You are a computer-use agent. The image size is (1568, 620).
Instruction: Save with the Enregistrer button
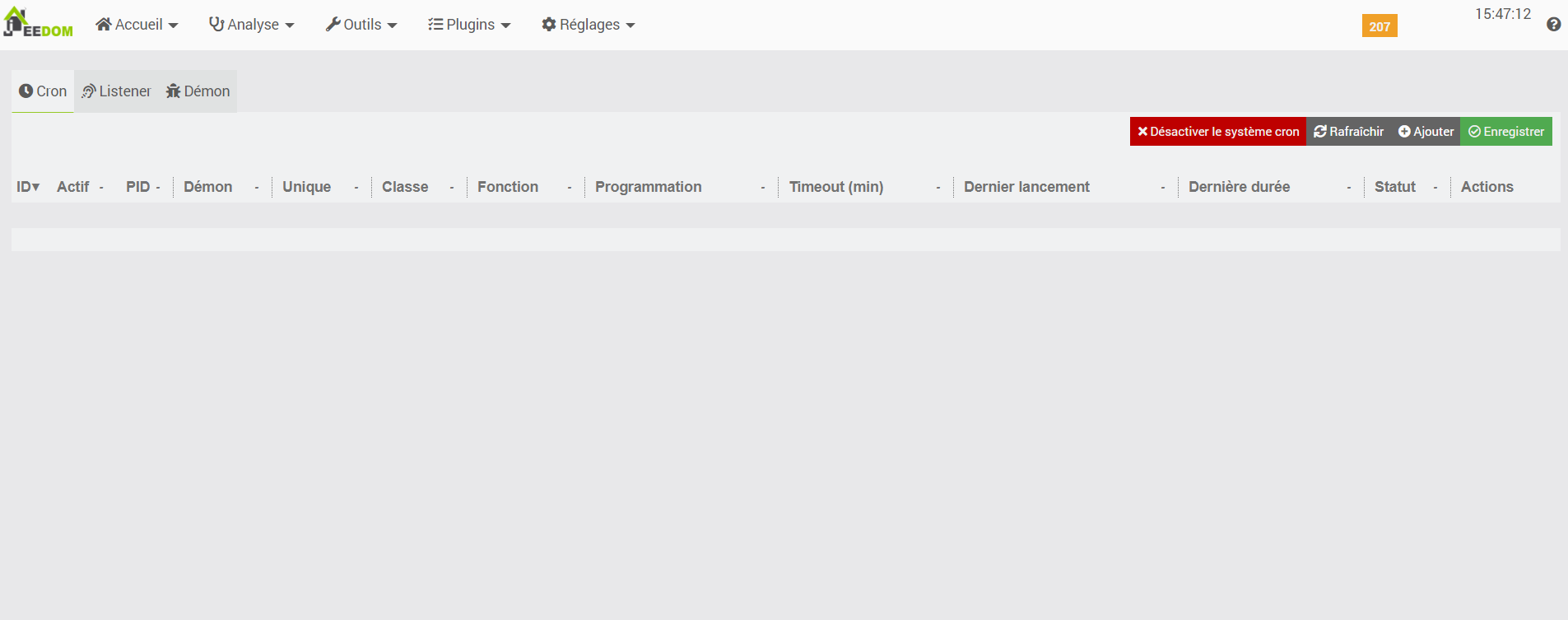1505,132
